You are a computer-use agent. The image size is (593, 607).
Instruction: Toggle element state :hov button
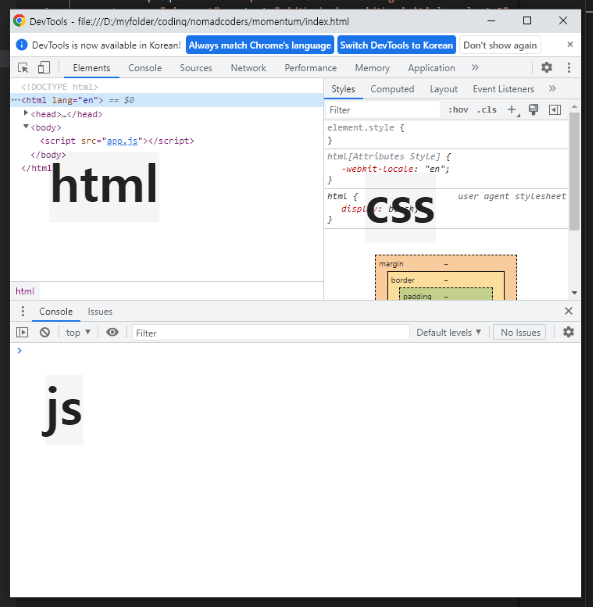coord(458,110)
